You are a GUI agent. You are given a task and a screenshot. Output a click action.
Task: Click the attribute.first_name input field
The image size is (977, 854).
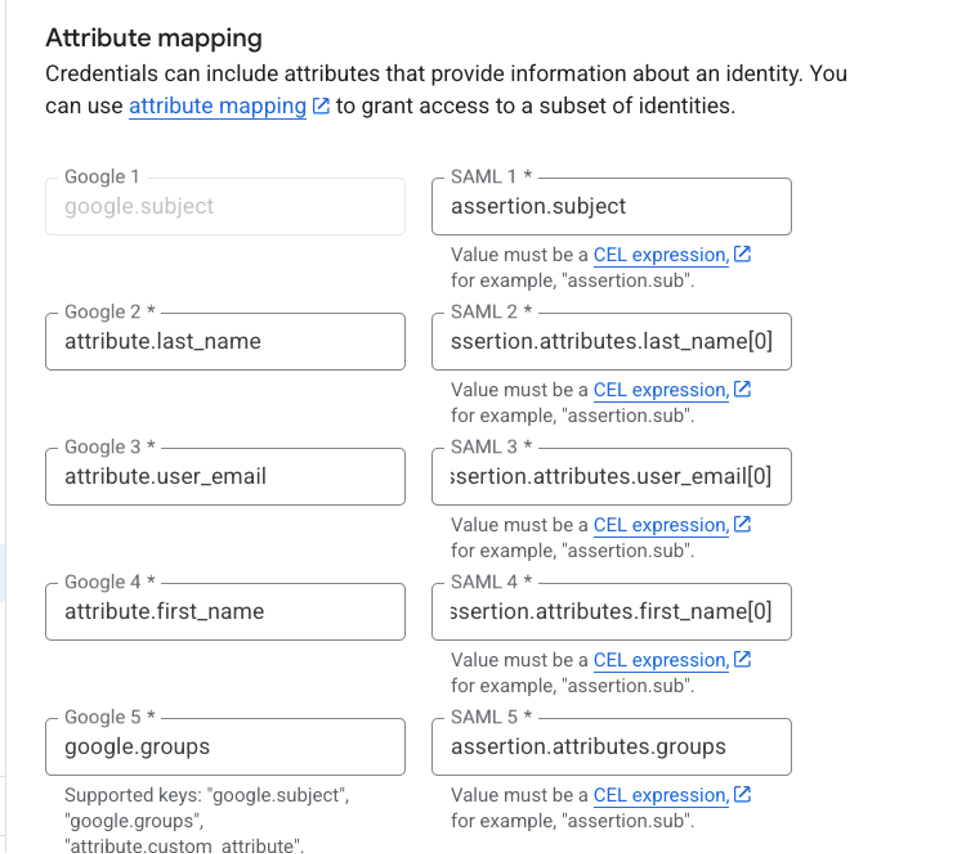tap(224, 611)
